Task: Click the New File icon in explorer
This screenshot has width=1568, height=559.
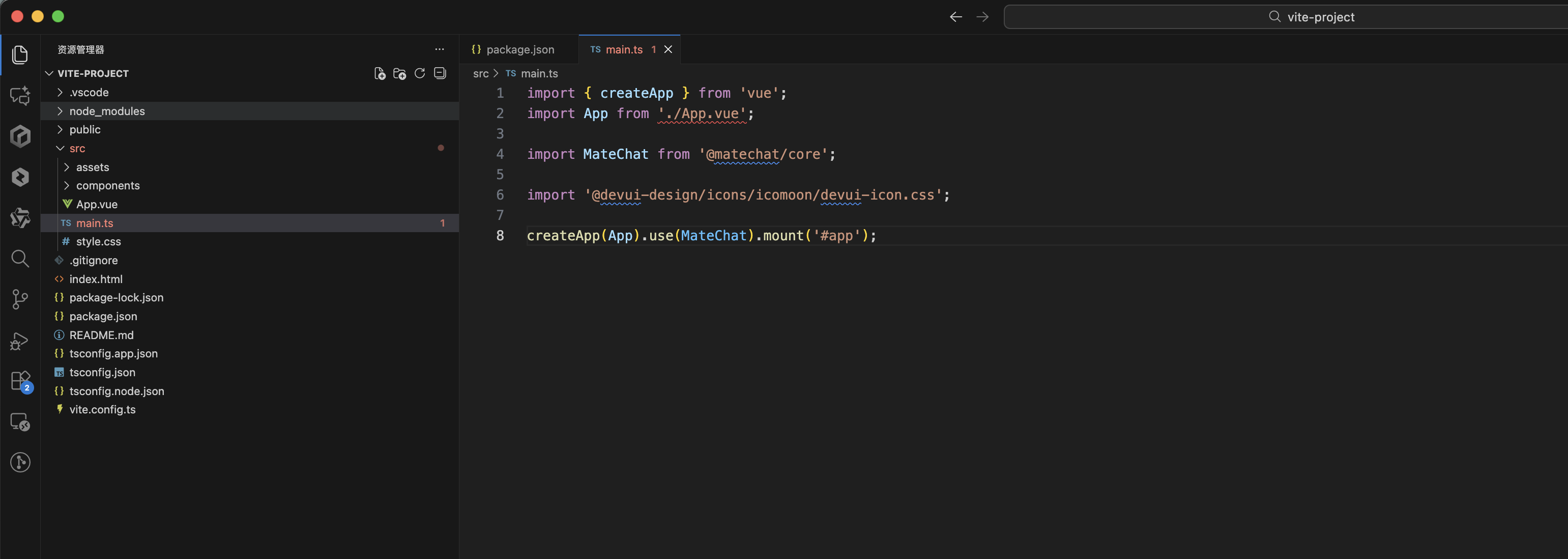Action: click(x=379, y=74)
